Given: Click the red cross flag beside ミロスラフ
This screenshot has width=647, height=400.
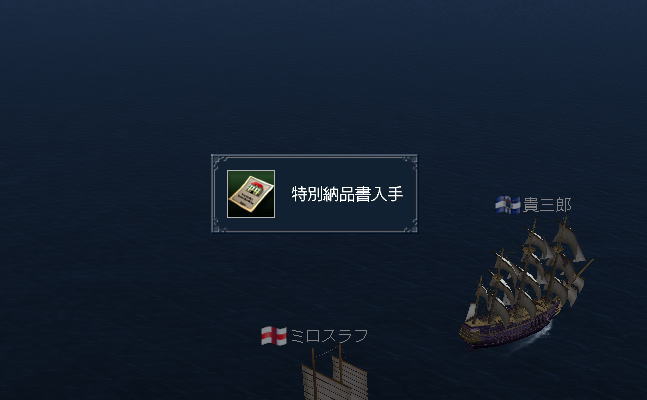Looking at the screenshot, I should click(x=274, y=336).
